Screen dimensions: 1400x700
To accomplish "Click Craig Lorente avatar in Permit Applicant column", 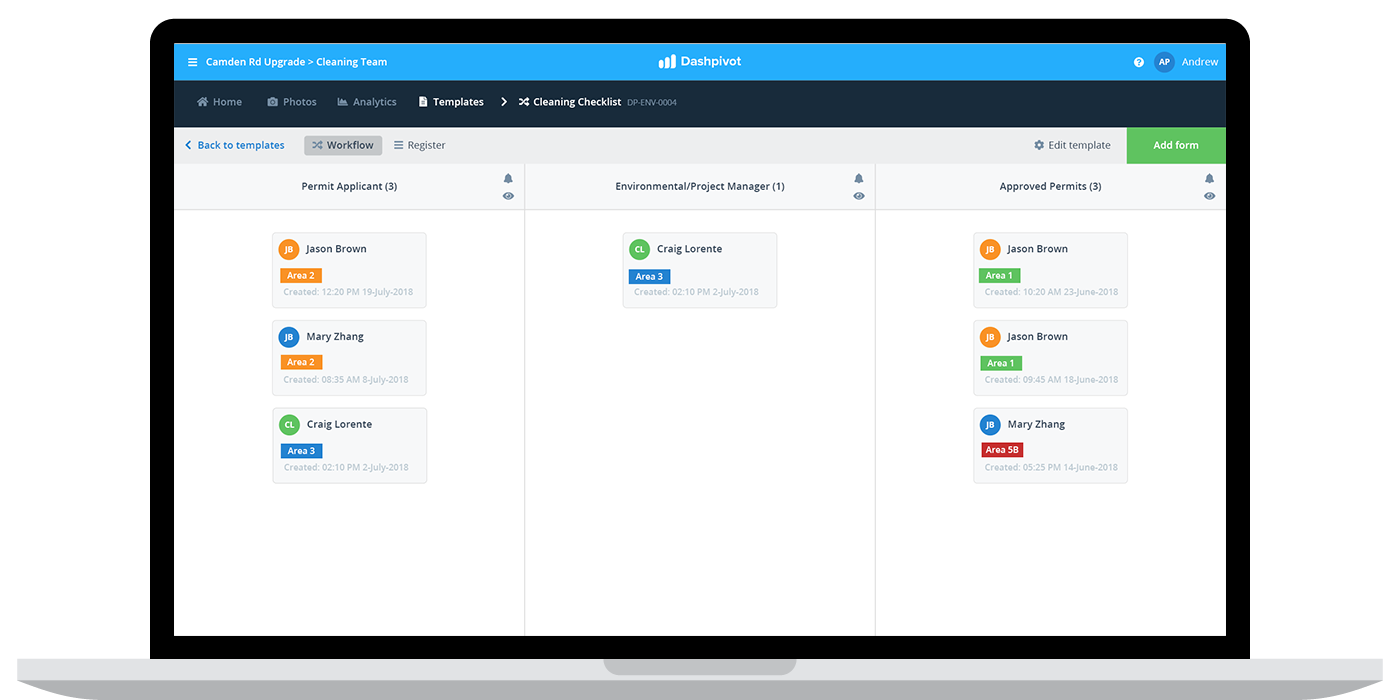I will point(289,425).
